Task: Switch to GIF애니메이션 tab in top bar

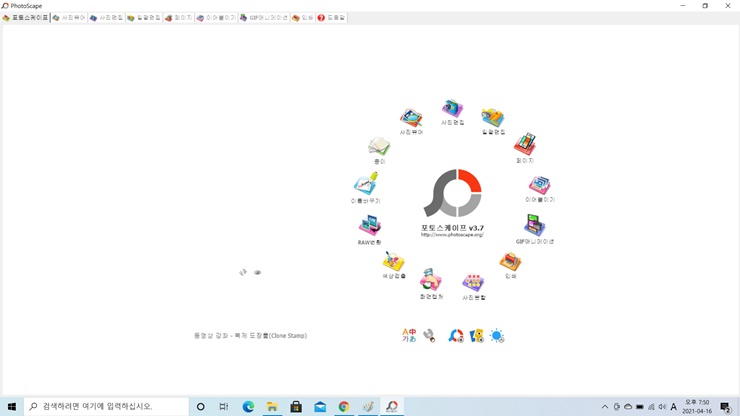Action: (x=264, y=18)
